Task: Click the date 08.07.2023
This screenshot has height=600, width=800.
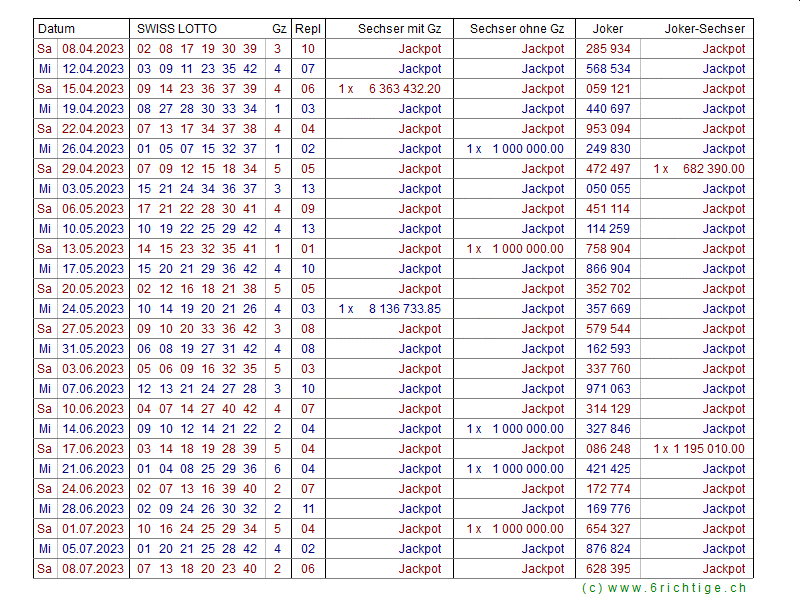Action: click(93, 569)
